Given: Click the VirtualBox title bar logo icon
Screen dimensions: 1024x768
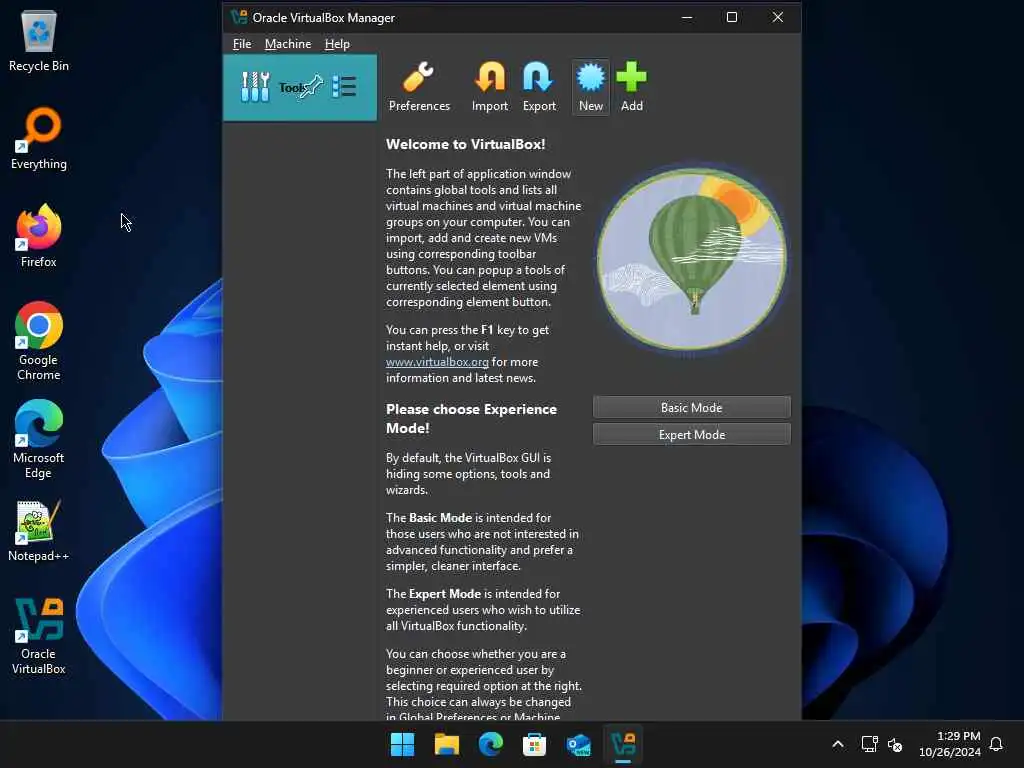Looking at the screenshot, I should pyautogui.click(x=239, y=17).
